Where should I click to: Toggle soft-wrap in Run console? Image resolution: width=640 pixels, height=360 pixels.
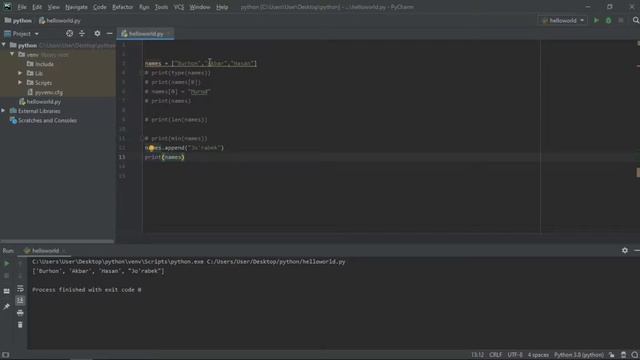tap(20, 289)
